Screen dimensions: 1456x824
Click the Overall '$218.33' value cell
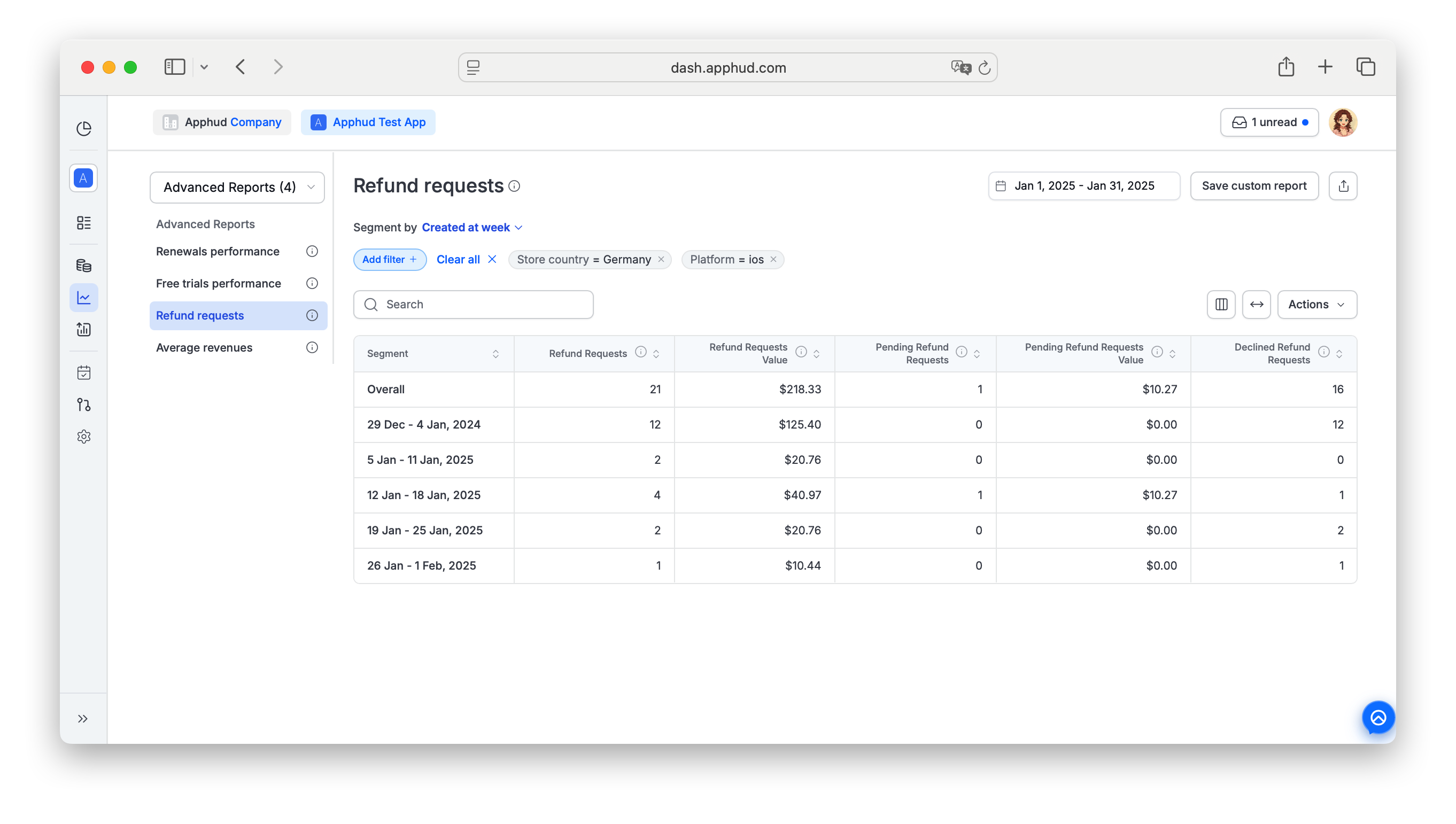click(x=754, y=390)
